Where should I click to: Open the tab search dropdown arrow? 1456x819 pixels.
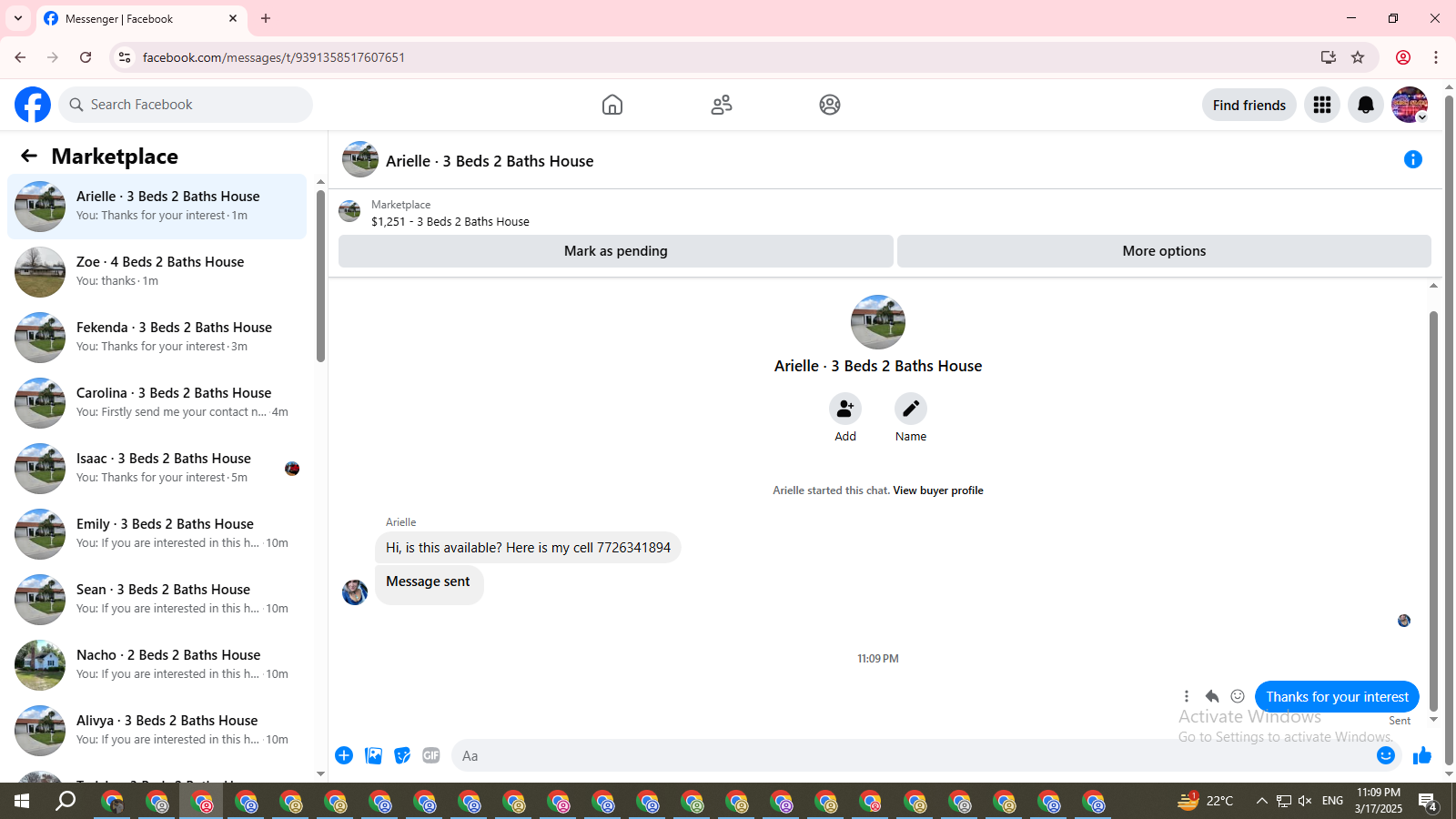(x=18, y=18)
